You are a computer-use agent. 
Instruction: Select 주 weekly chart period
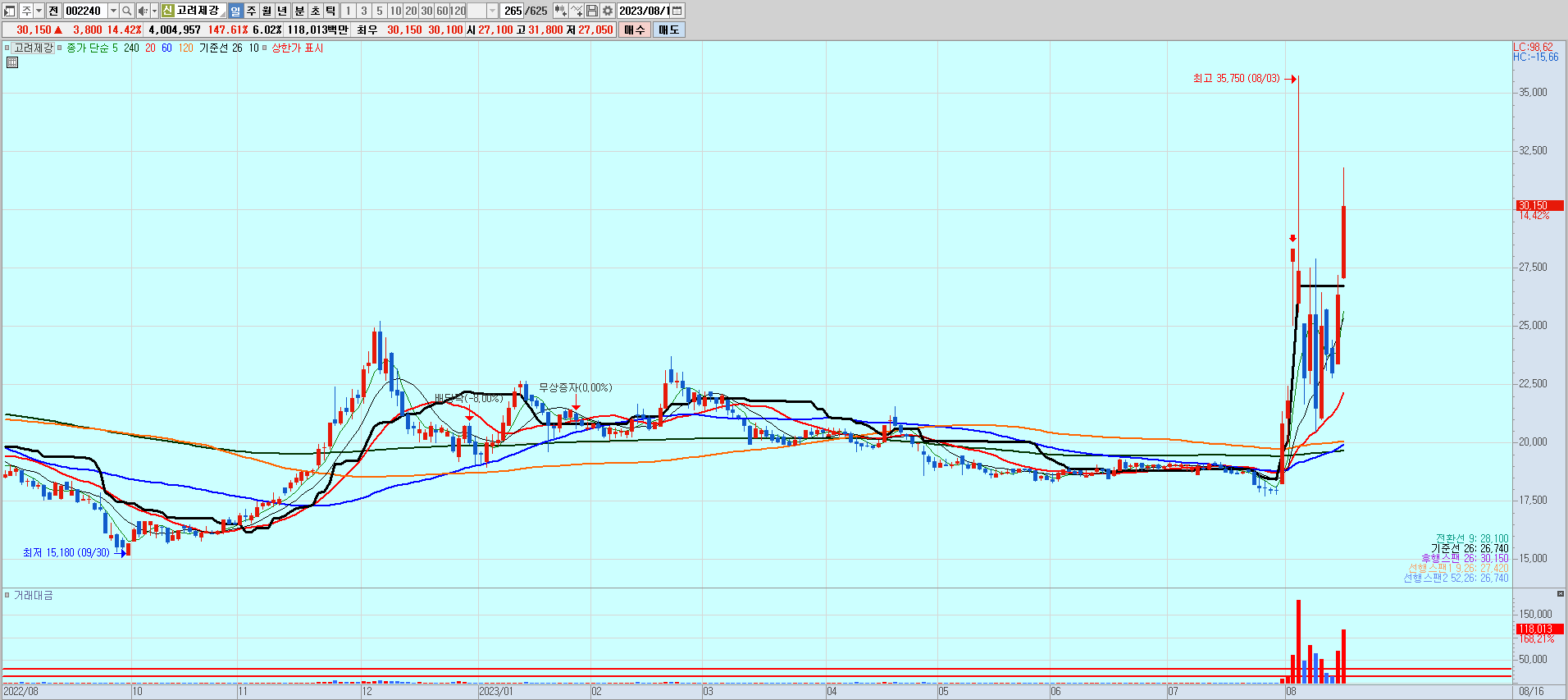(251, 11)
